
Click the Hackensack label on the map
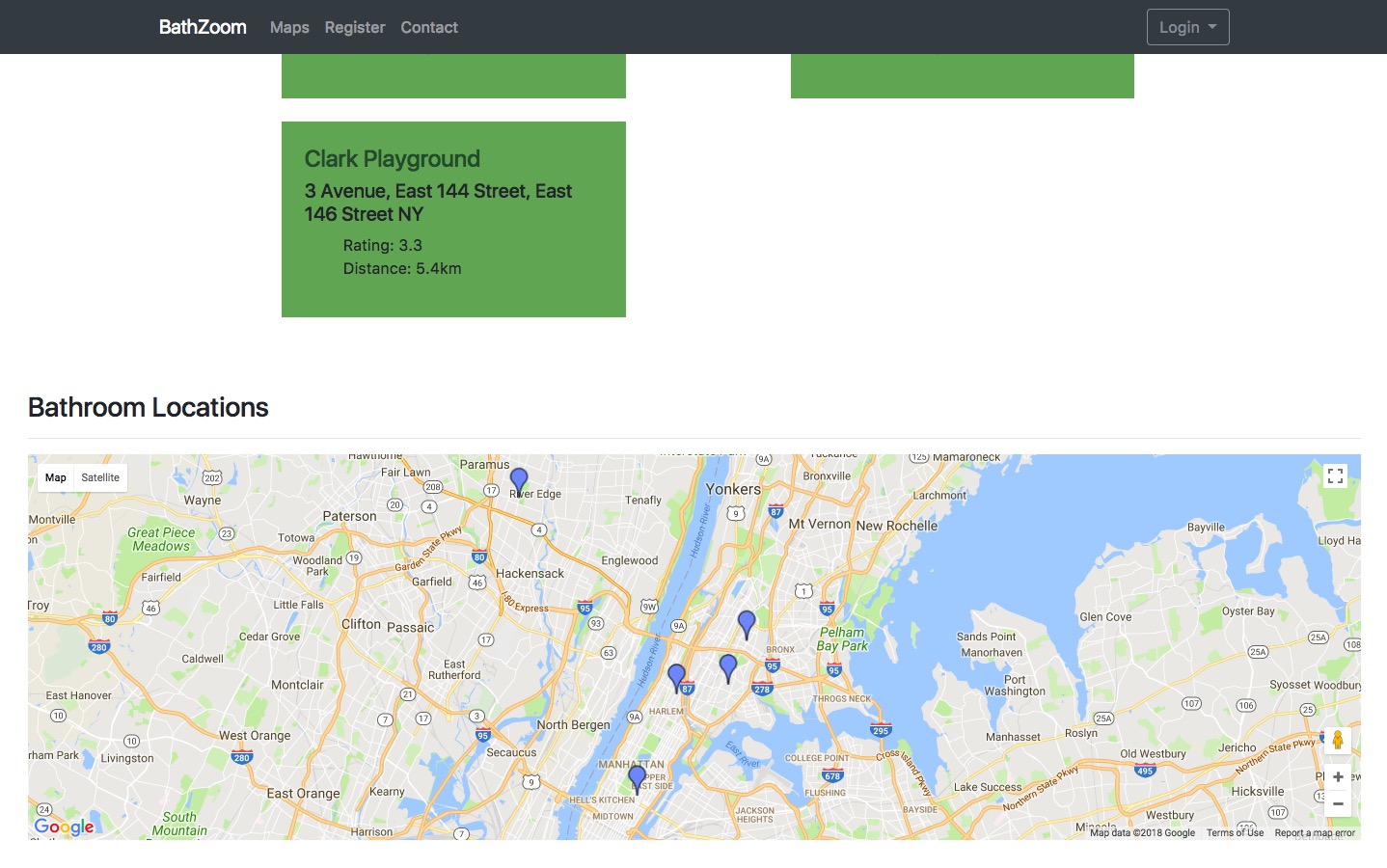pos(530,573)
